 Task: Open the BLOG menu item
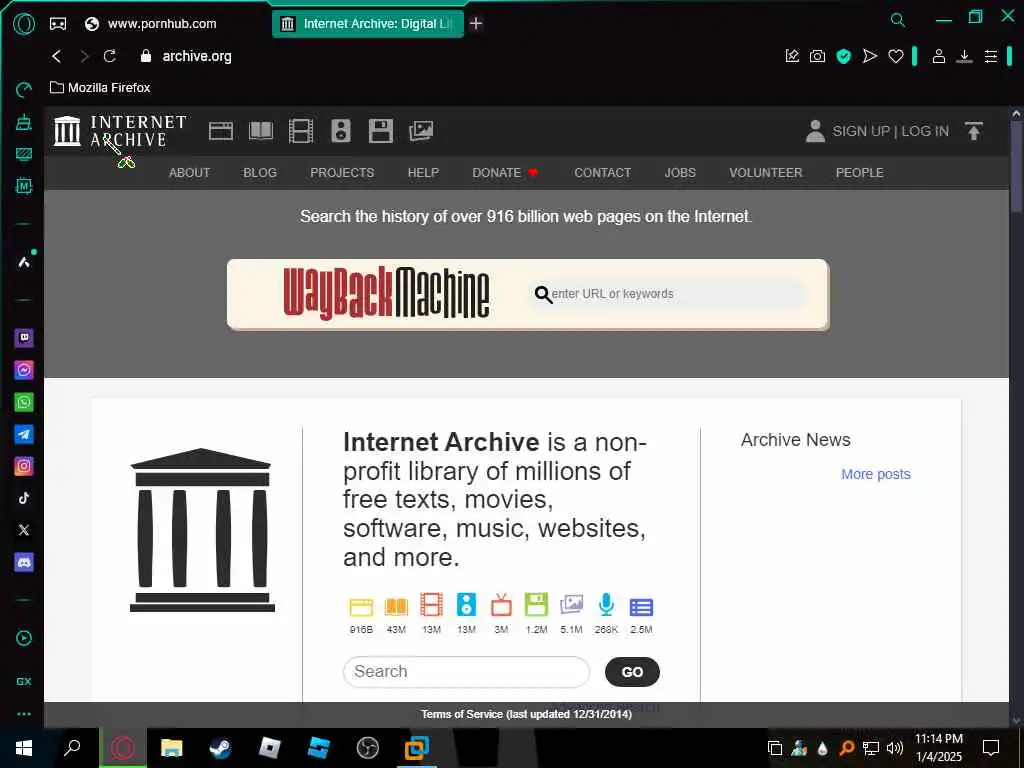(260, 172)
